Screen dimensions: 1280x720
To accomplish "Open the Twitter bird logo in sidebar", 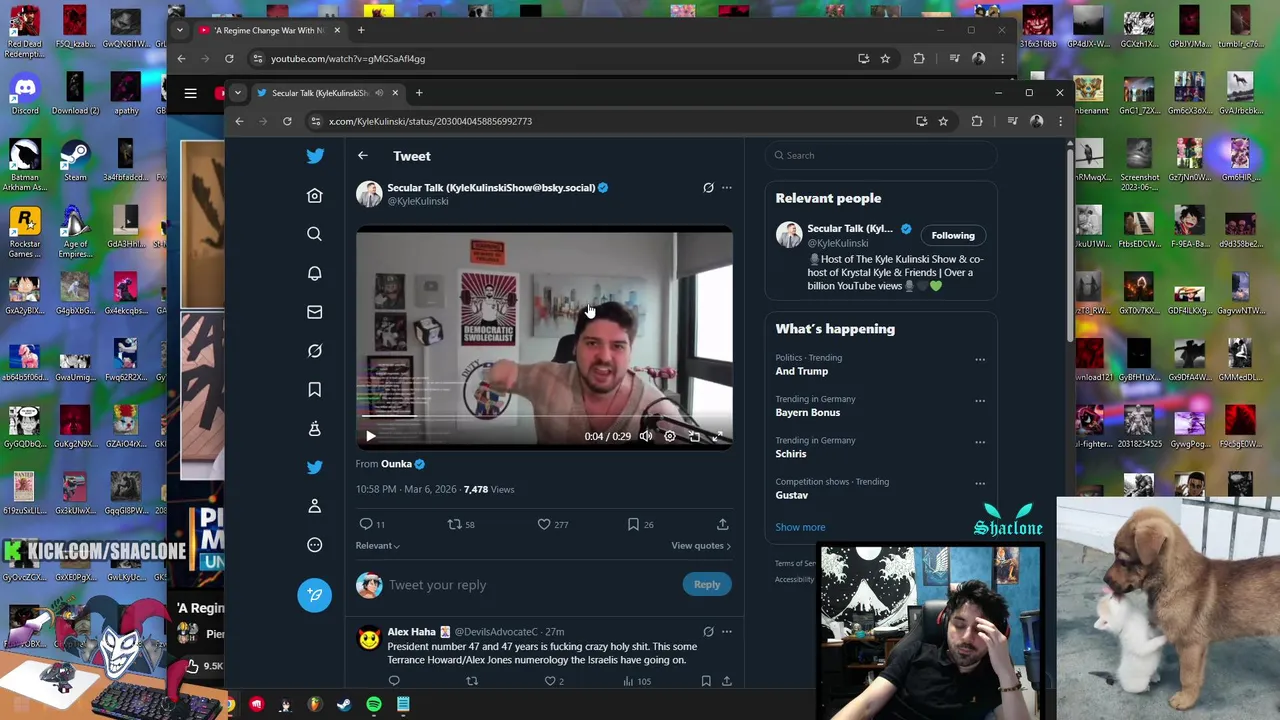I will click(x=315, y=156).
